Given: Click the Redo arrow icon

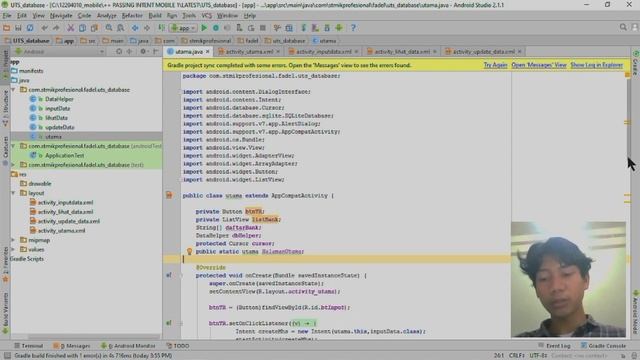Looking at the screenshot, I should 56,28.
